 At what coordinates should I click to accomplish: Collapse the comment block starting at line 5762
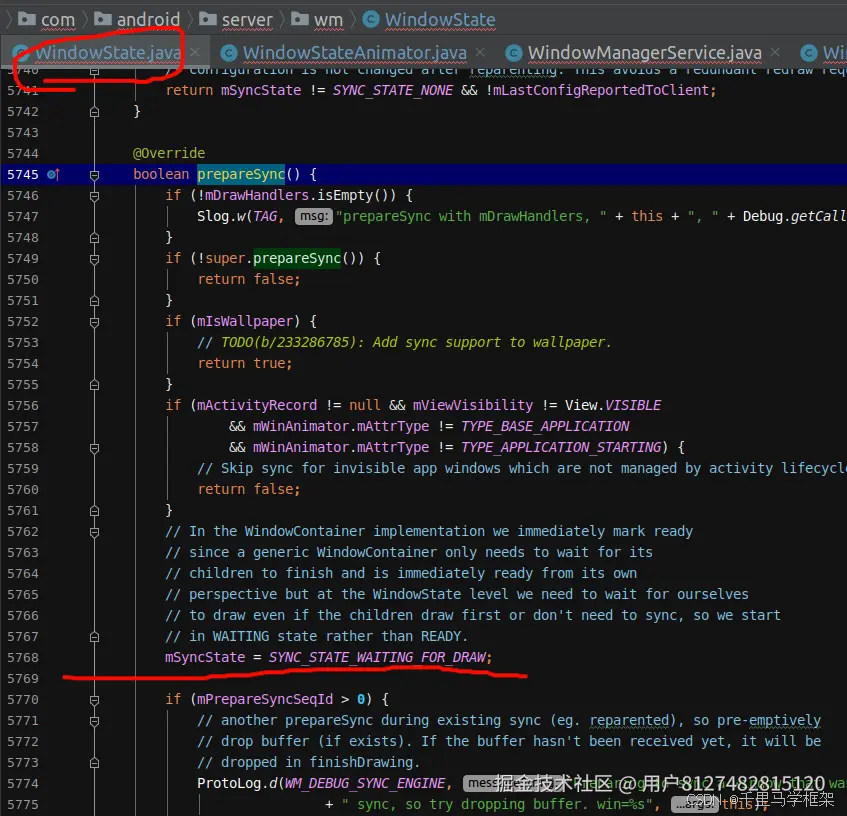click(x=95, y=532)
